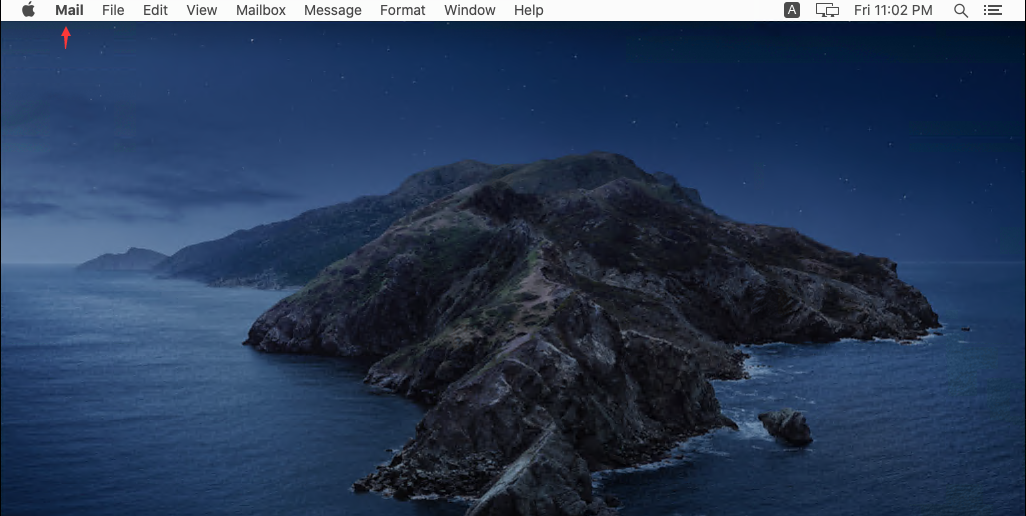The width and height of the screenshot is (1026, 516).
Task: Select the Message menu
Action: coord(333,10)
